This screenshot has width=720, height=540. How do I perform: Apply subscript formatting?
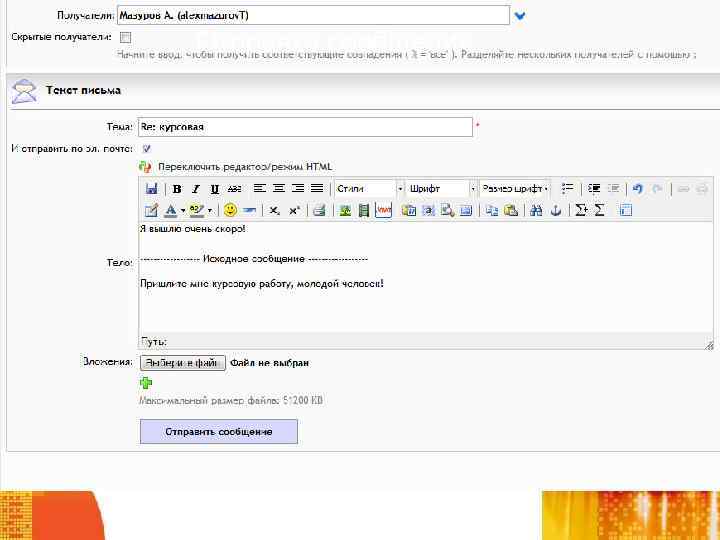click(274, 210)
